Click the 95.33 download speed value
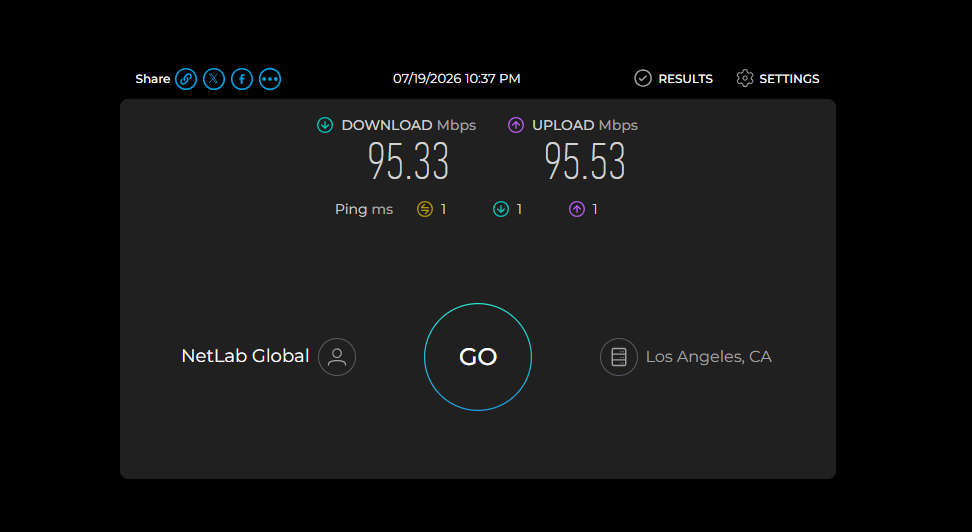 [409, 161]
